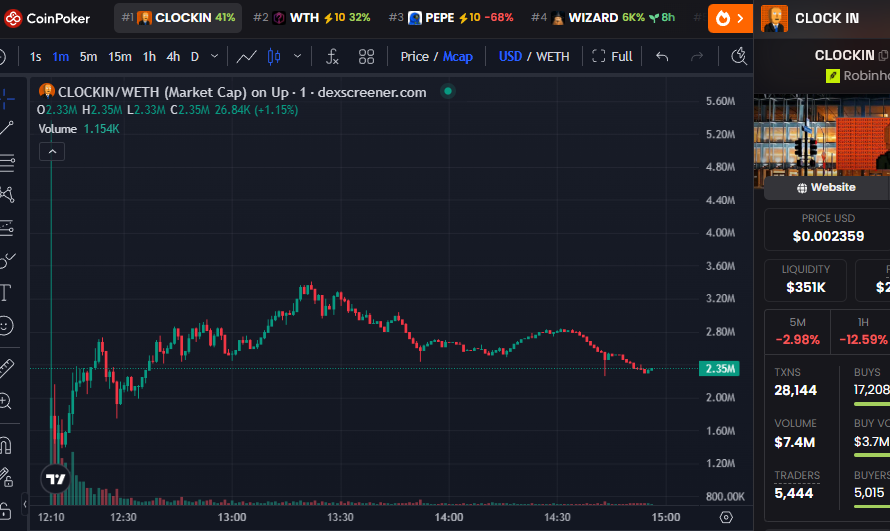Click the CLOCKIN banner image
This screenshot has height=531, width=890.
pyautogui.click(x=822, y=141)
